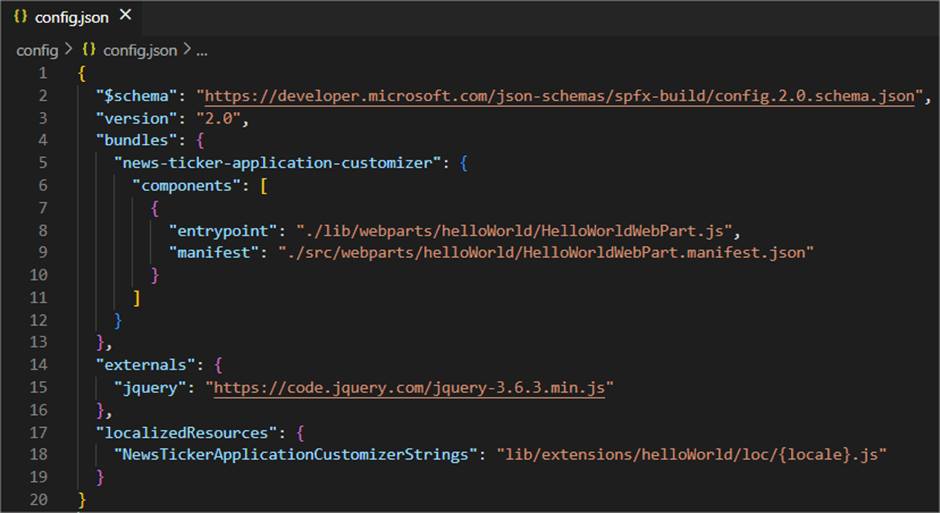The height and width of the screenshot is (513, 940).
Task: Click line number 4 in the gutter
Action: (x=42, y=140)
